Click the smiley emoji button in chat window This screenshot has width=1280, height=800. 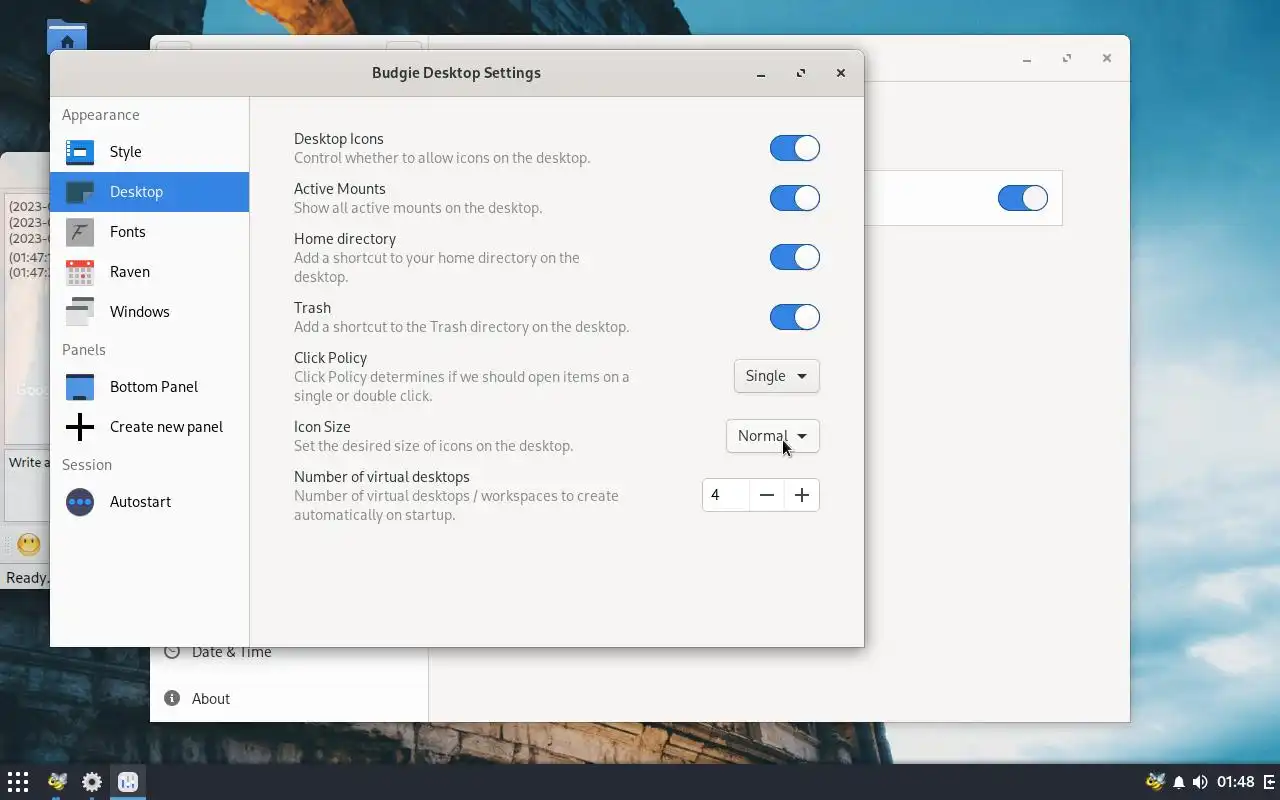pos(29,544)
